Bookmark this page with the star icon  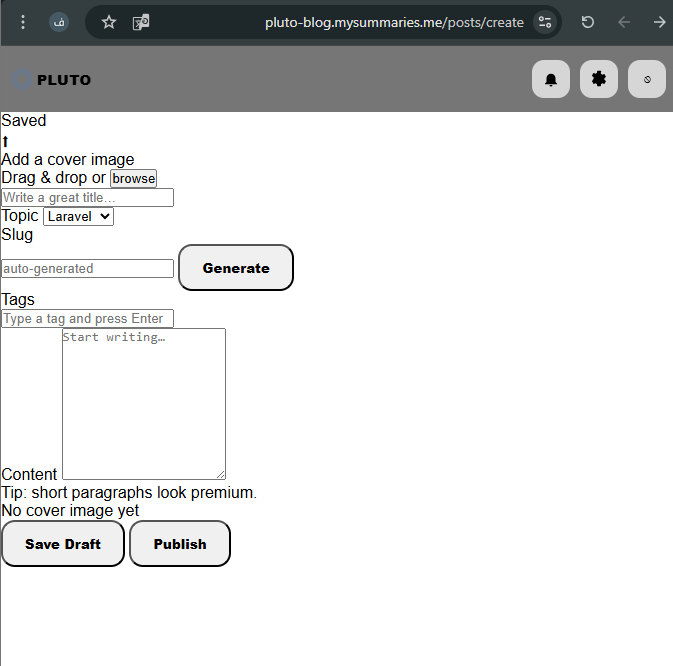click(x=109, y=22)
